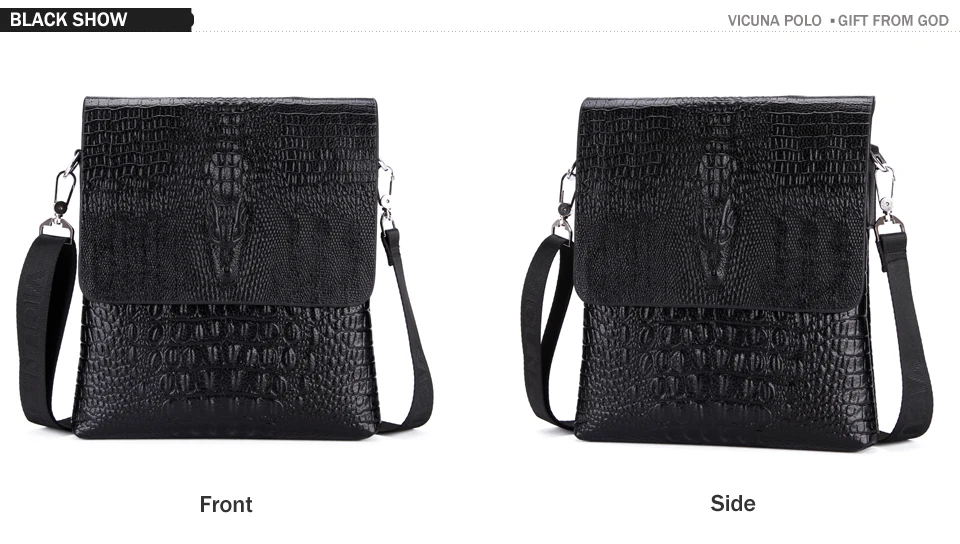Screen dimensions: 960x544
Task: Click the left metal clasp on side bag
Action: click(x=565, y=201)
